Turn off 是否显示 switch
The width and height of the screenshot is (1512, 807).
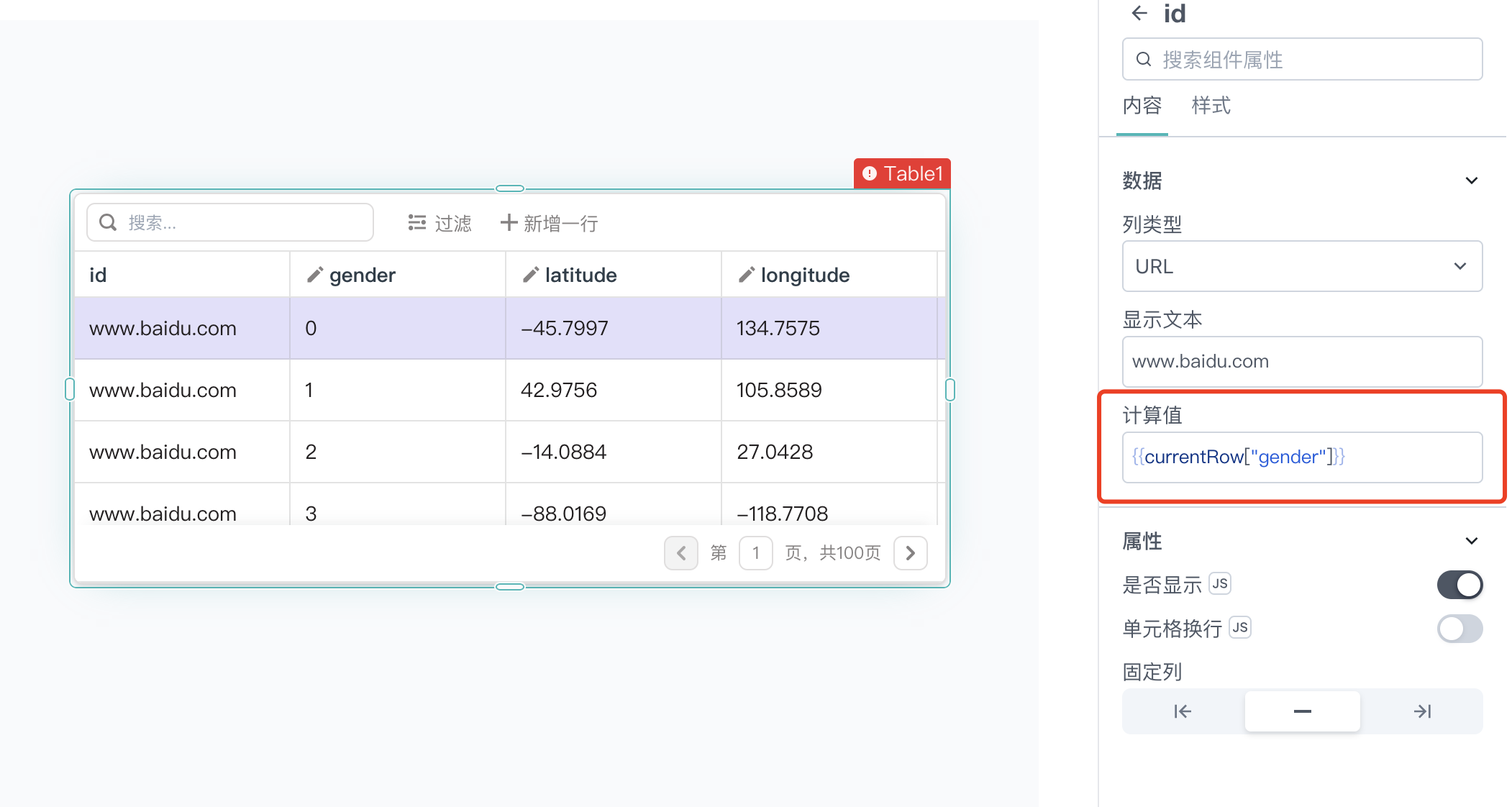[x=1459, y=585]
